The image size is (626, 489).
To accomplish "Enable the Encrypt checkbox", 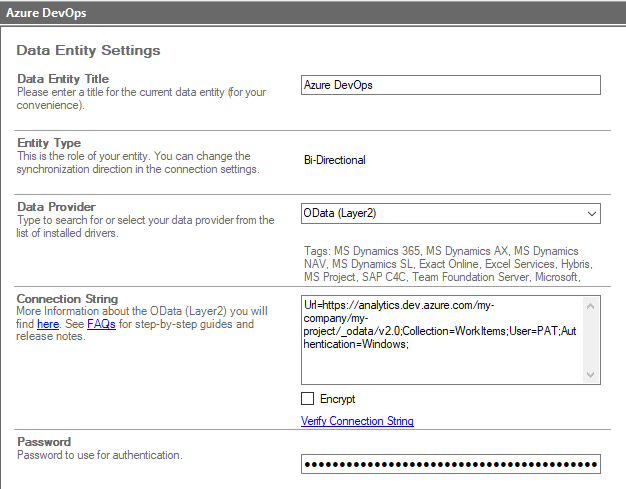I will pyautogui.click(x=308, y=399).
